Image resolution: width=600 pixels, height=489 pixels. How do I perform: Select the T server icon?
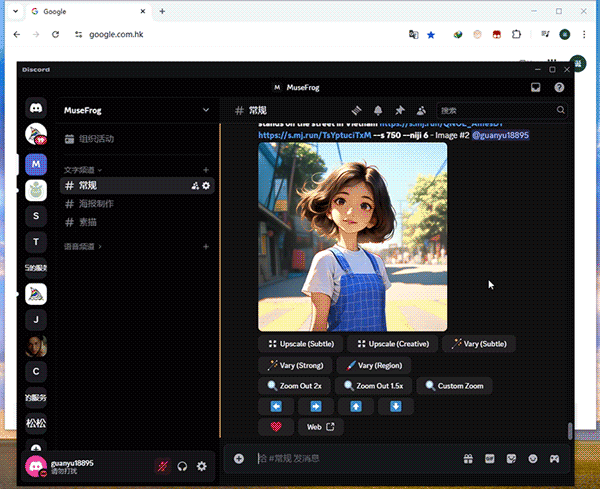click(36, 242)
